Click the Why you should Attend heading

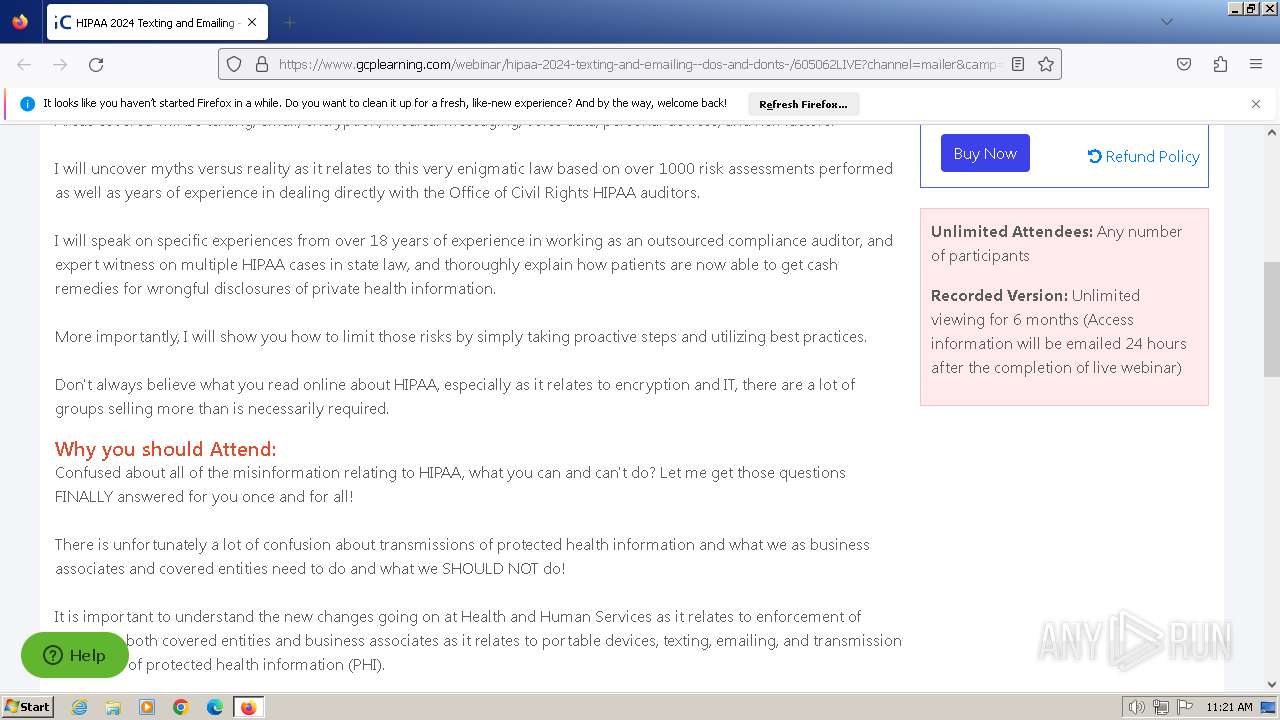pos(165,449)
